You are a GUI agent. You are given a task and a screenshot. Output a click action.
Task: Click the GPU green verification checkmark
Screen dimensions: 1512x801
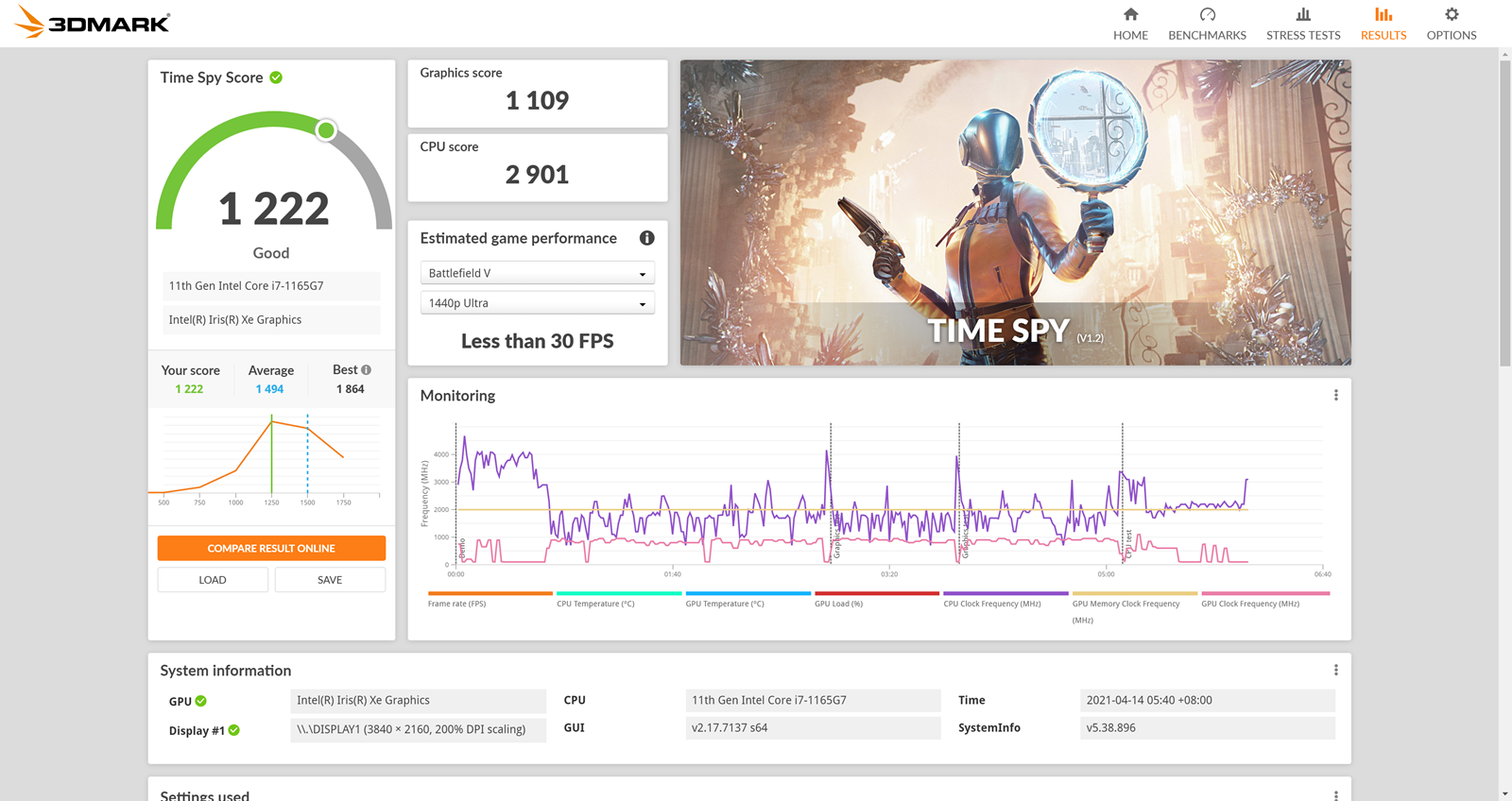200,701
